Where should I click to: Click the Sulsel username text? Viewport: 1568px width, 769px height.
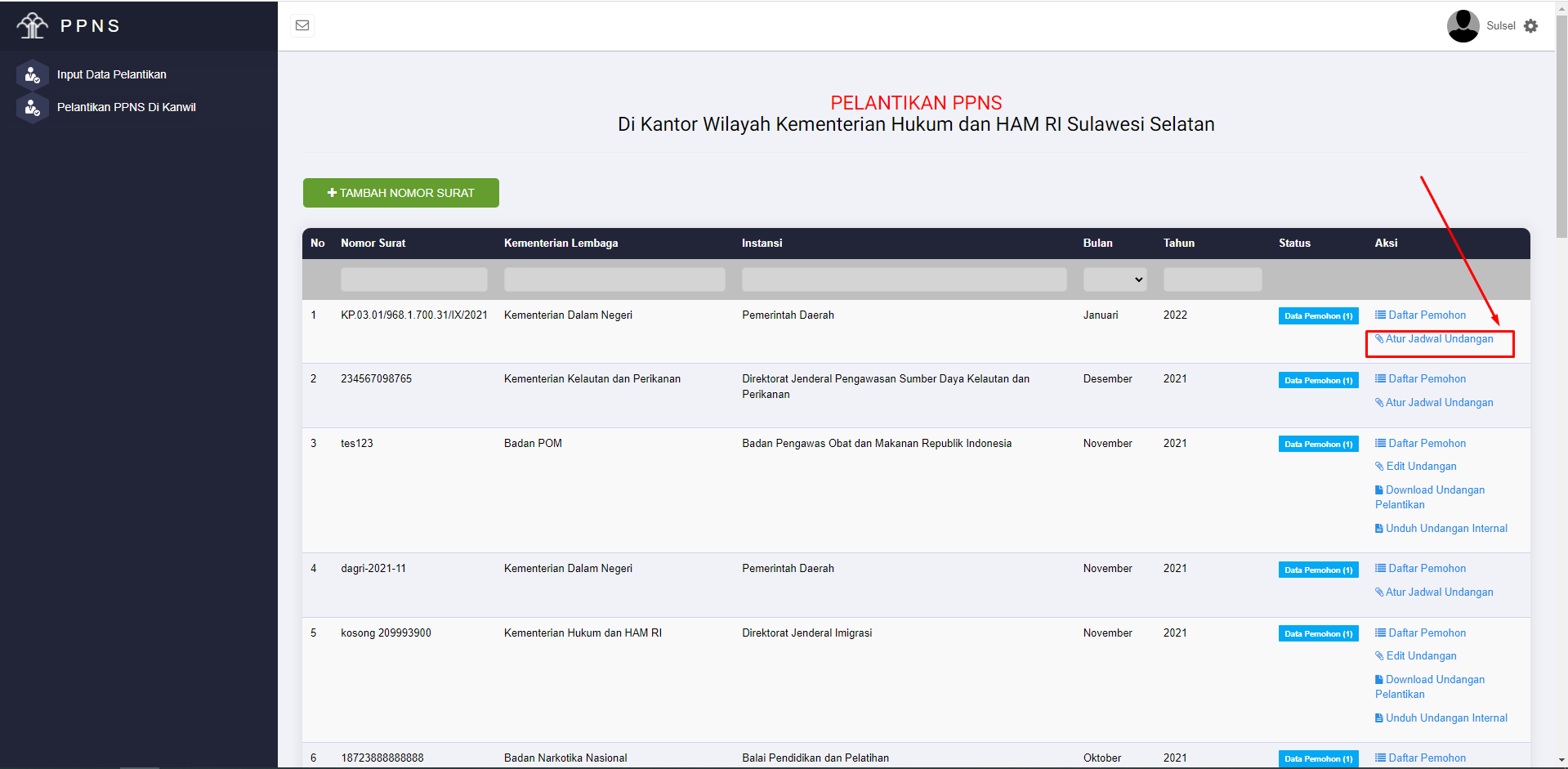tap(1501, 26)
